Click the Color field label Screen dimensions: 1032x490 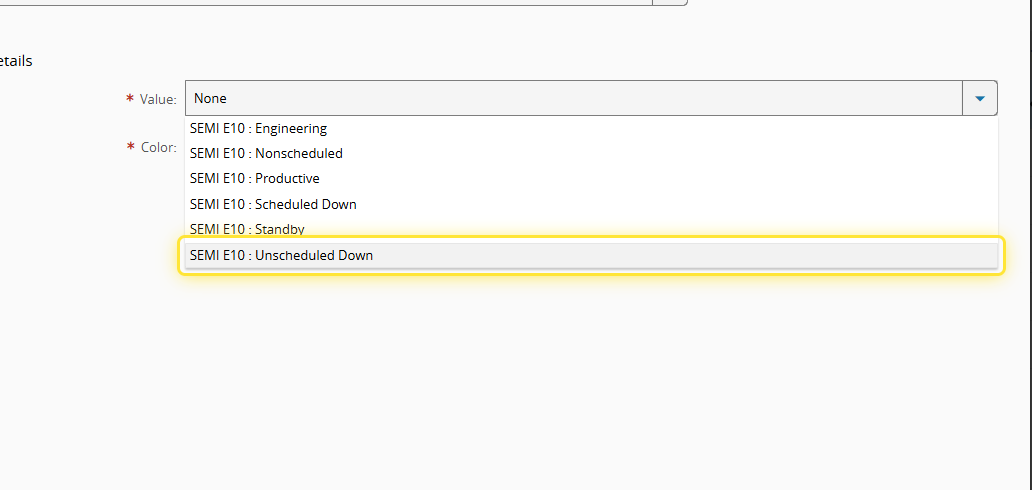click(158, 147)
